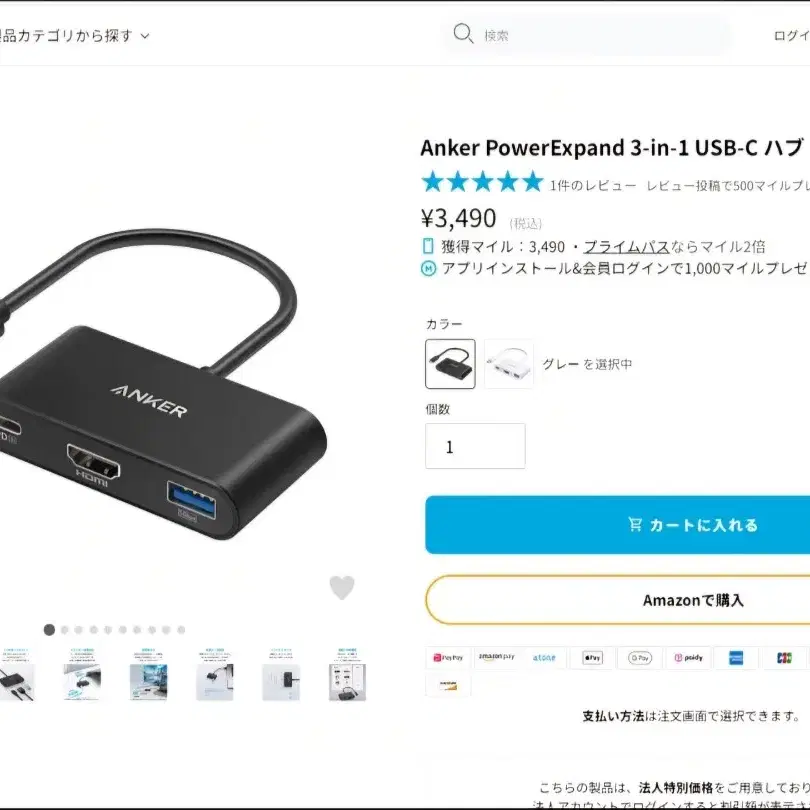Jump to first image carousel dot
Screen dimensions: 810x810
49,630
